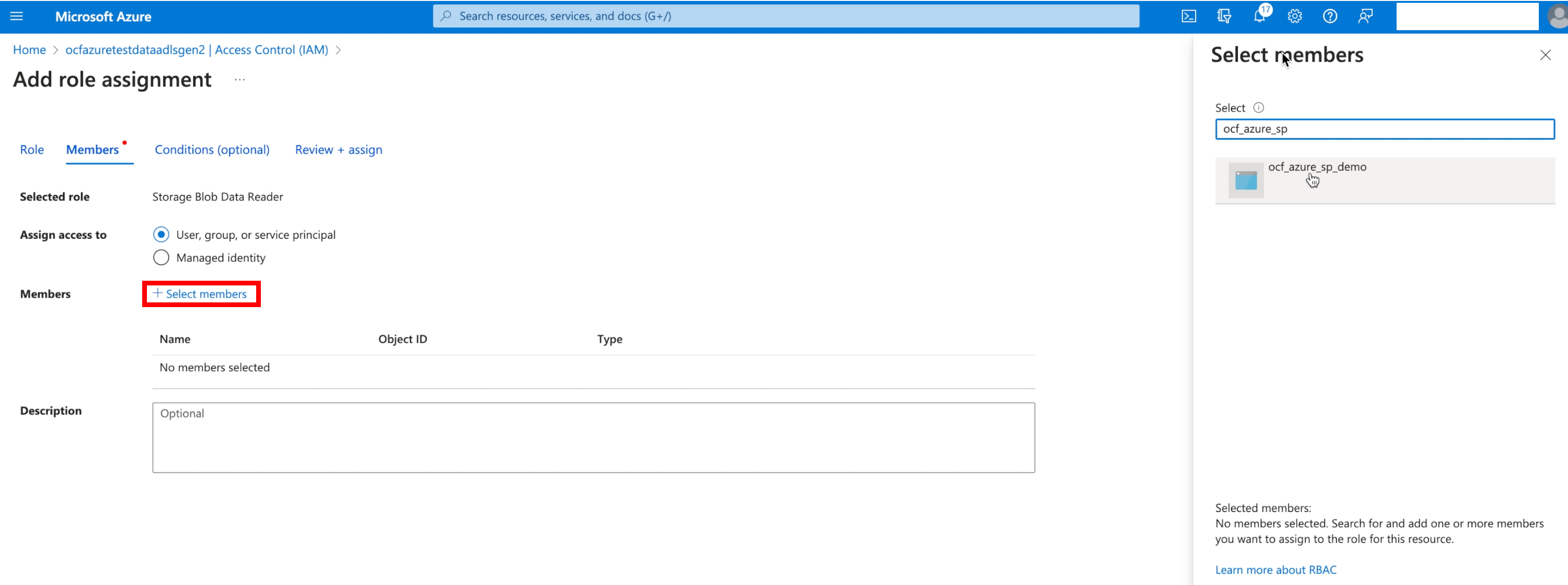1568x585 pixels.
Task: Click the Microsoft Azure logo text
Action: point(103,16)
